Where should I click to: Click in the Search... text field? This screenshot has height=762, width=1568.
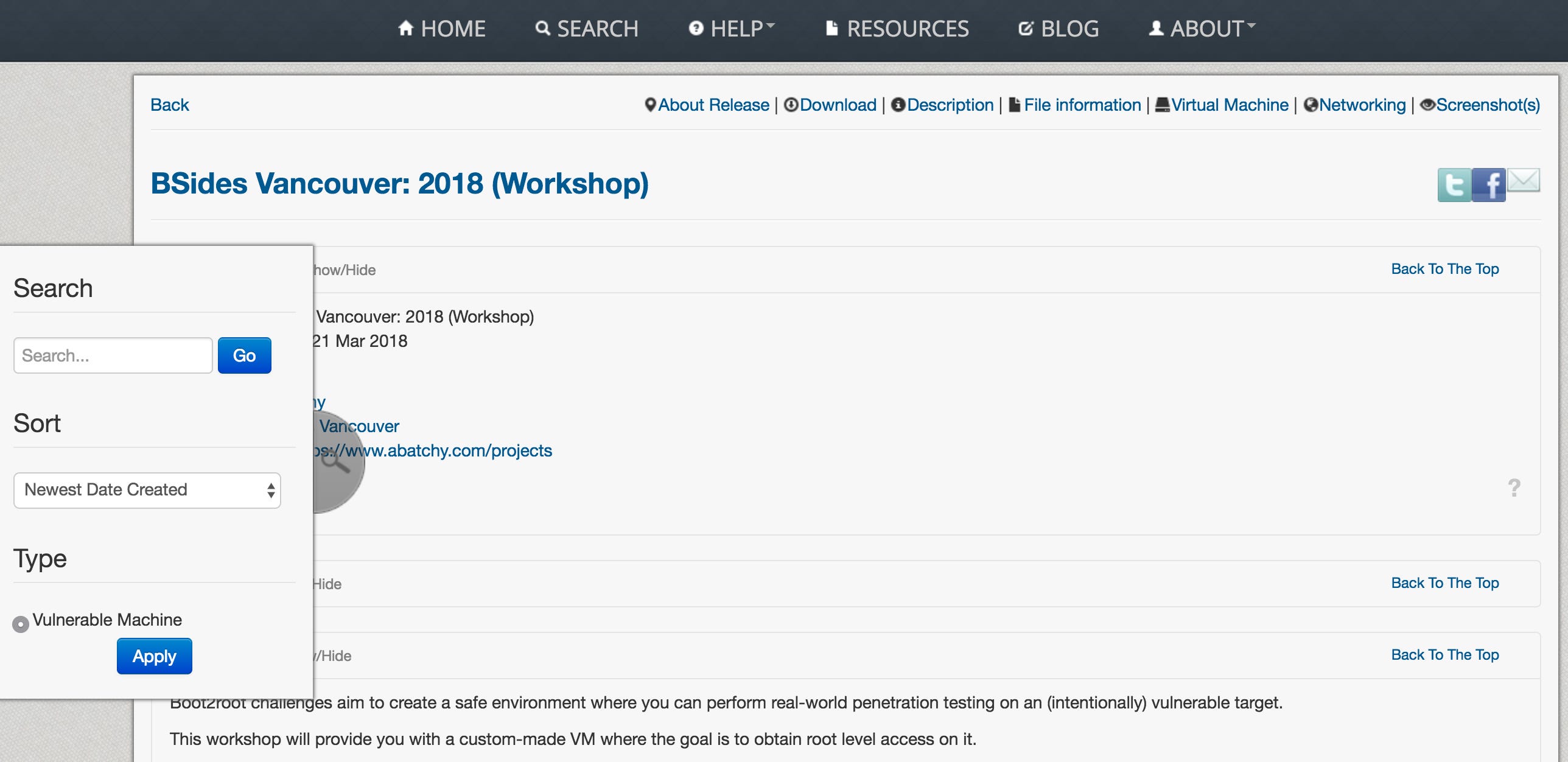coord(113,355)
